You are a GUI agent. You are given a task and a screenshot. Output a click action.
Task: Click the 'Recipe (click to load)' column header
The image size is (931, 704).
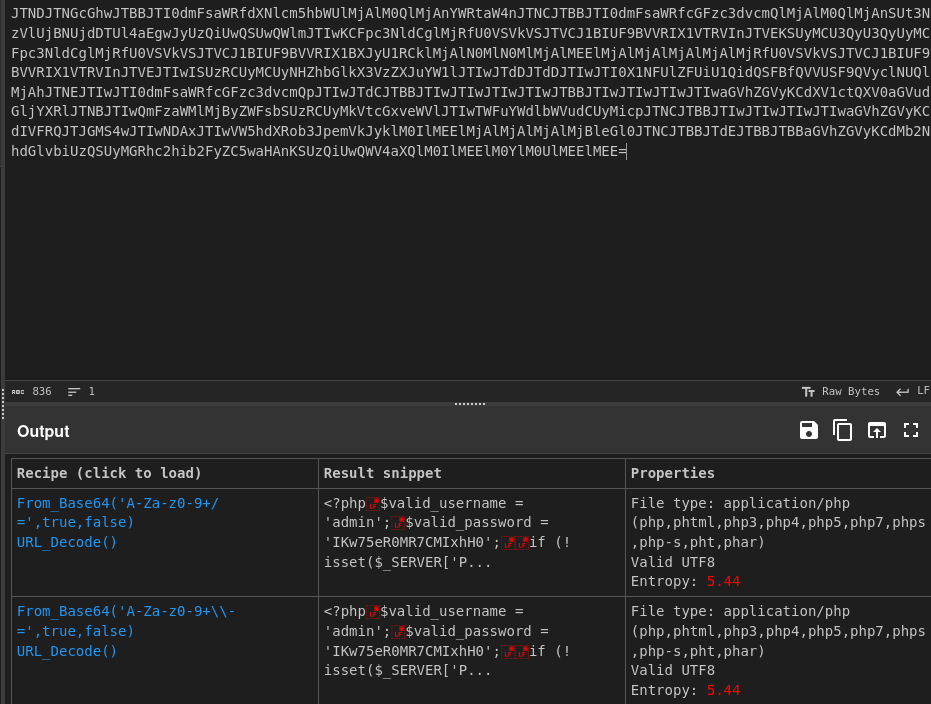pyautogui.click(x=109, y=473)
